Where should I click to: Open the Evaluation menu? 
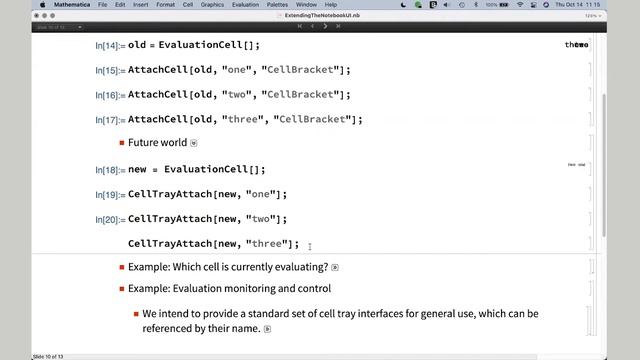point(245,5)
